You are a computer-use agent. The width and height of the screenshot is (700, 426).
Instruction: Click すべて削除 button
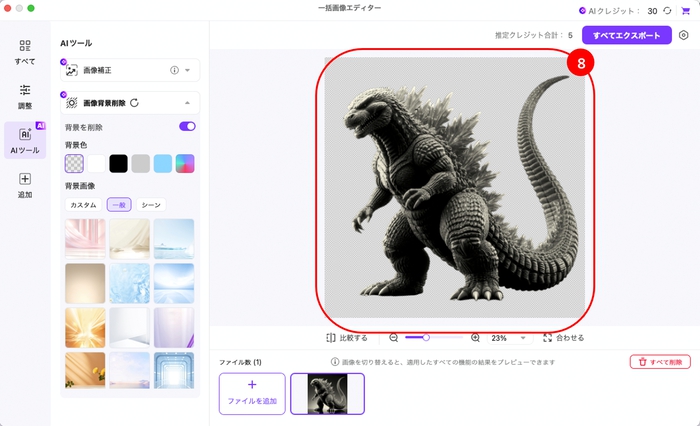click(660, 362)
